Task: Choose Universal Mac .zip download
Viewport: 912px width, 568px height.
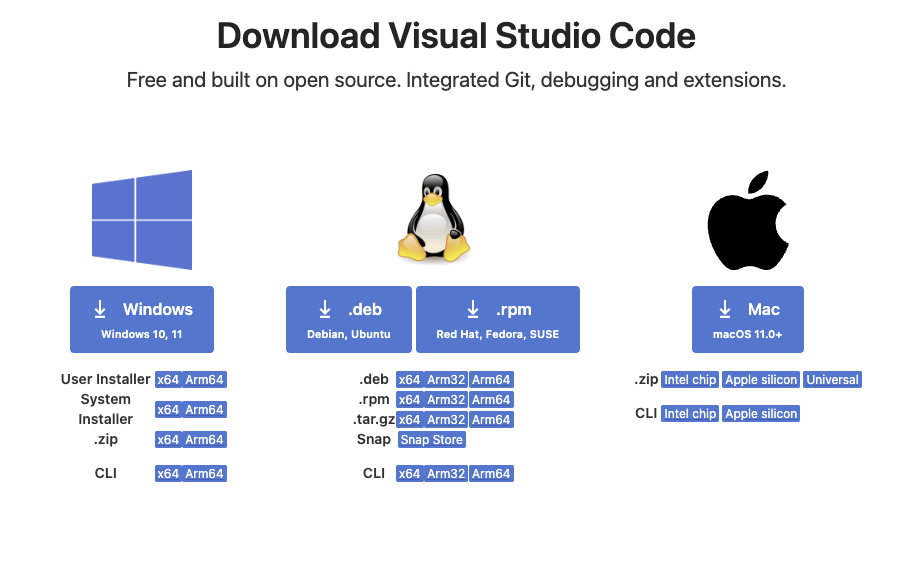Action: 832,380
